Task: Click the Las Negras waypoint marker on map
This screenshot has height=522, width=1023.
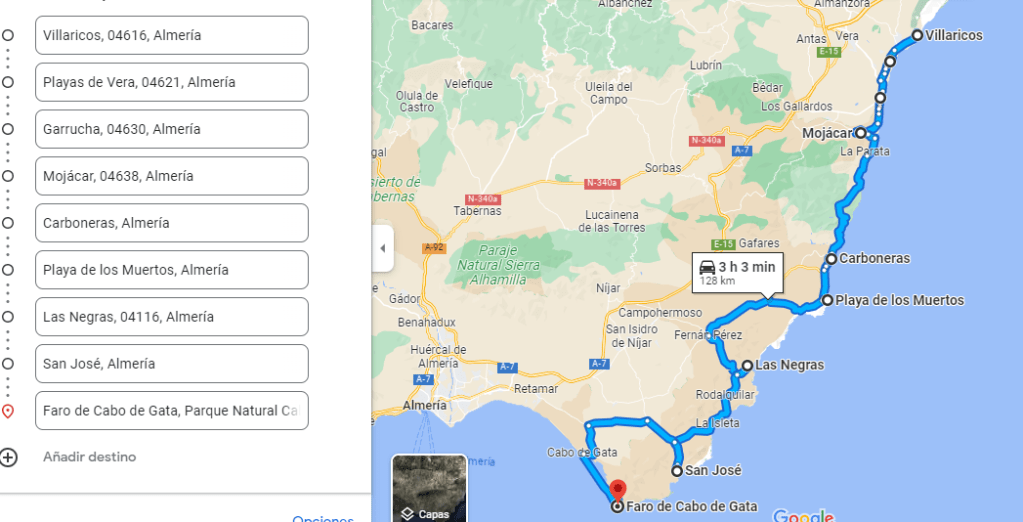Action: point(747,366)
